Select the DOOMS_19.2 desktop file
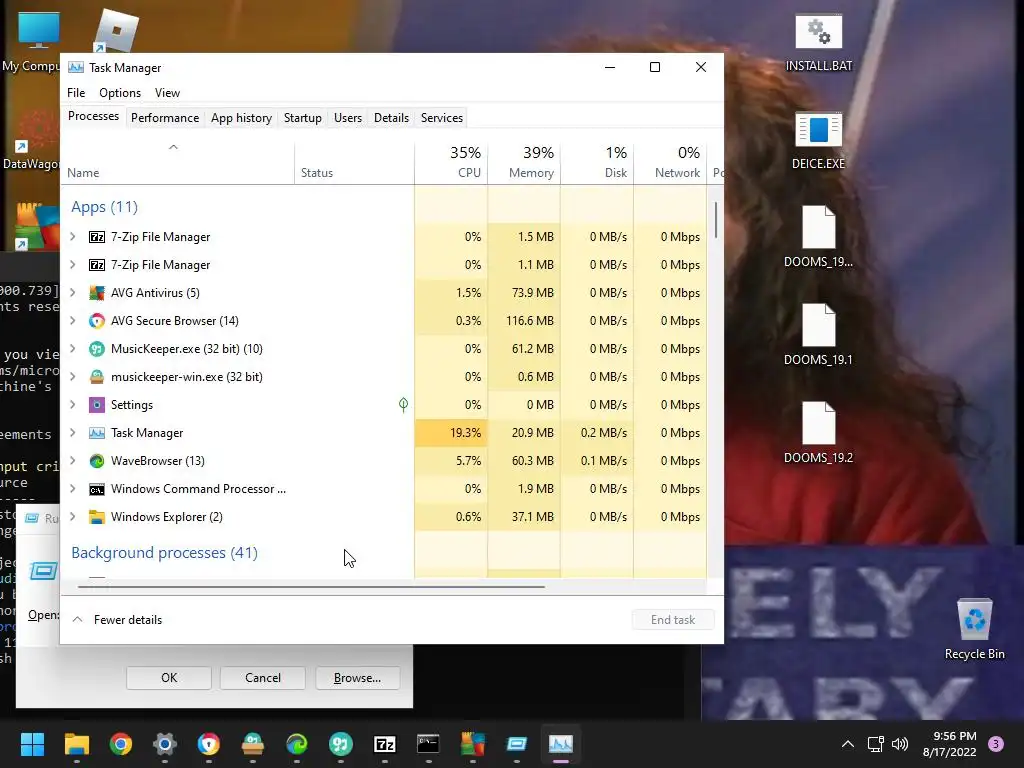 pos(818,434)
